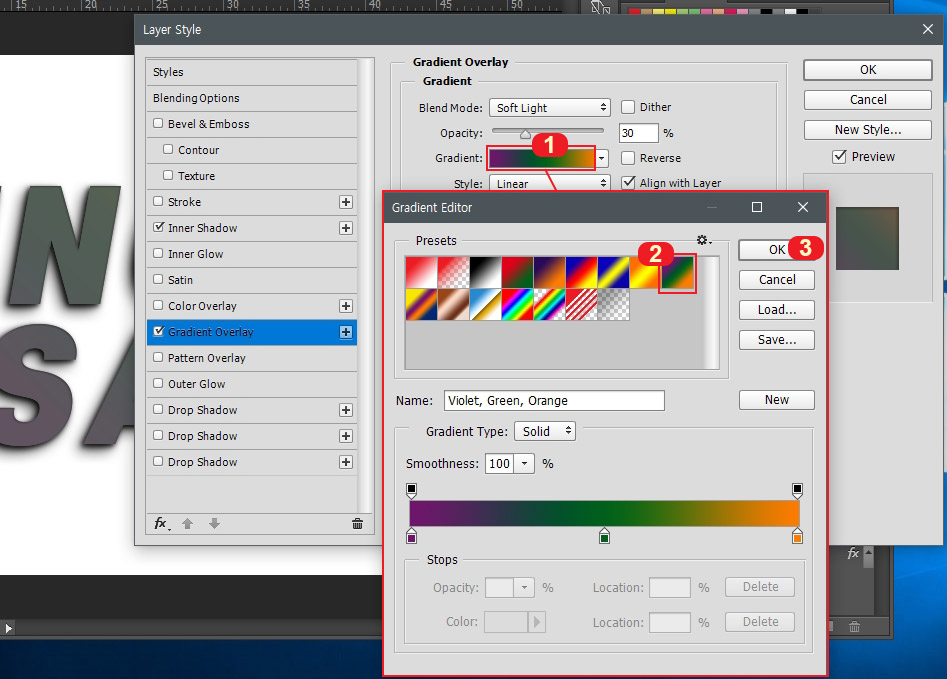Adjust the Opacity slider handle
Viewport: 947px width, 679px height.
coord(525,134)
